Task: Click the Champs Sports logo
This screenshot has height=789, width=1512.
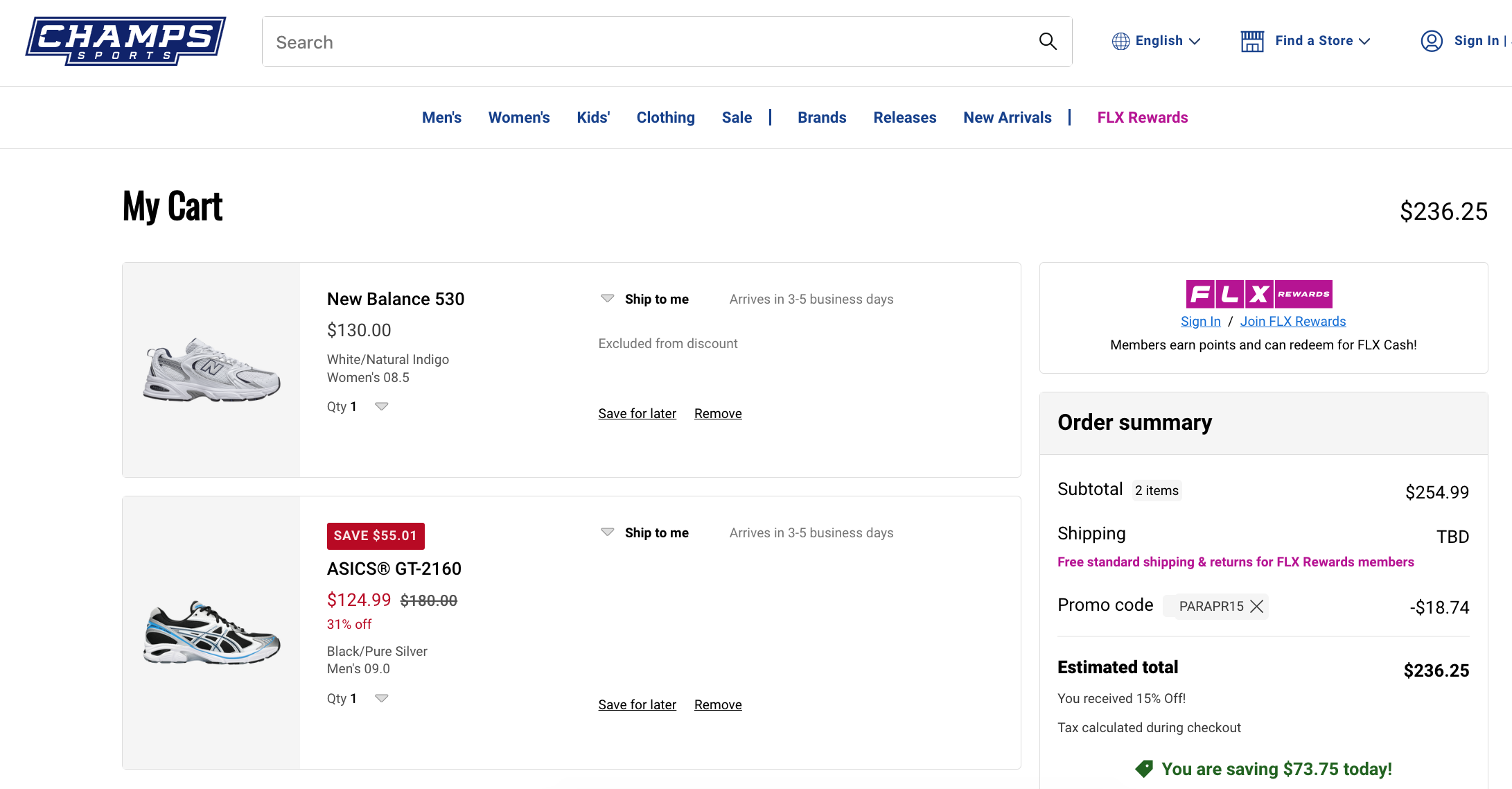Action: click(x=125, y=41)
